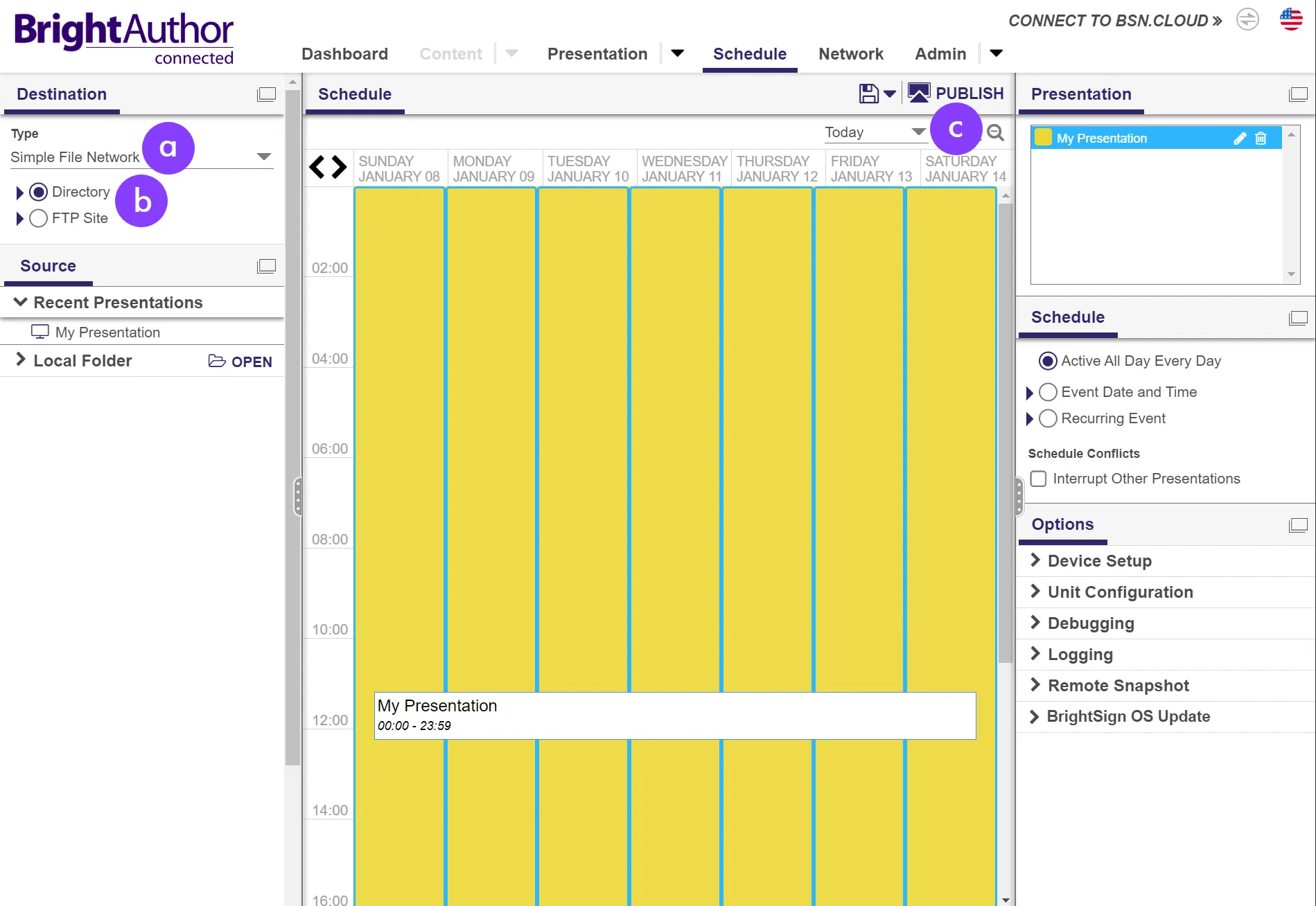This screenshot has width=1316, height=906.
Task: Switch to the Network tab
Action: (851, 54)
